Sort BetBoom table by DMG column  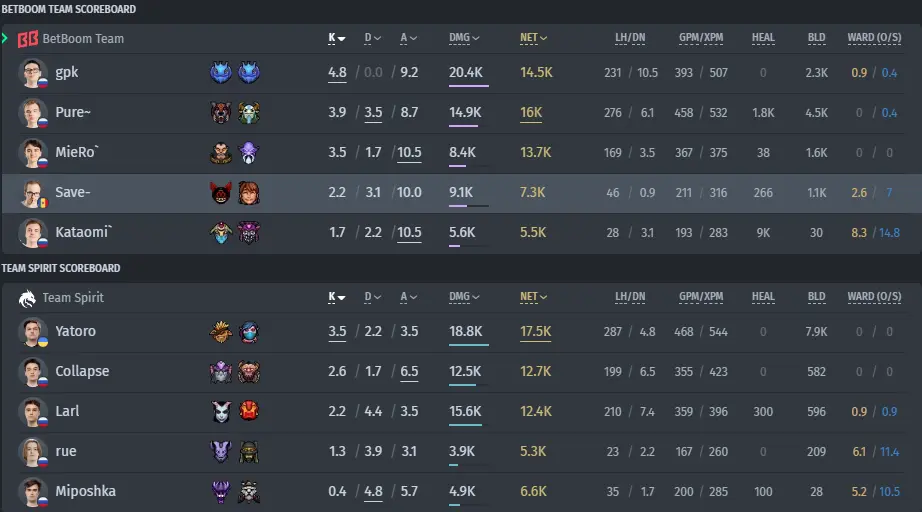[x=464, y=38]
